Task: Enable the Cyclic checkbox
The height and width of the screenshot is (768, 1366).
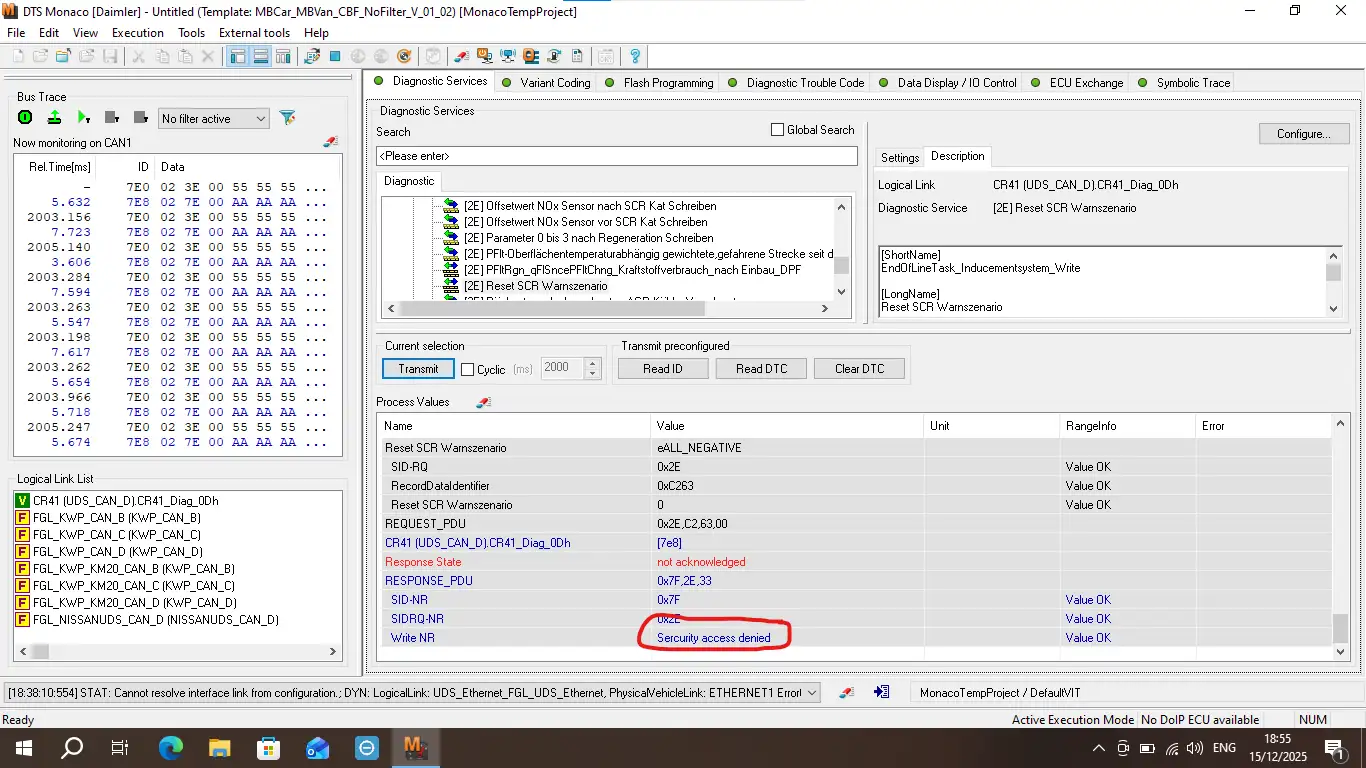Action: 467,369
